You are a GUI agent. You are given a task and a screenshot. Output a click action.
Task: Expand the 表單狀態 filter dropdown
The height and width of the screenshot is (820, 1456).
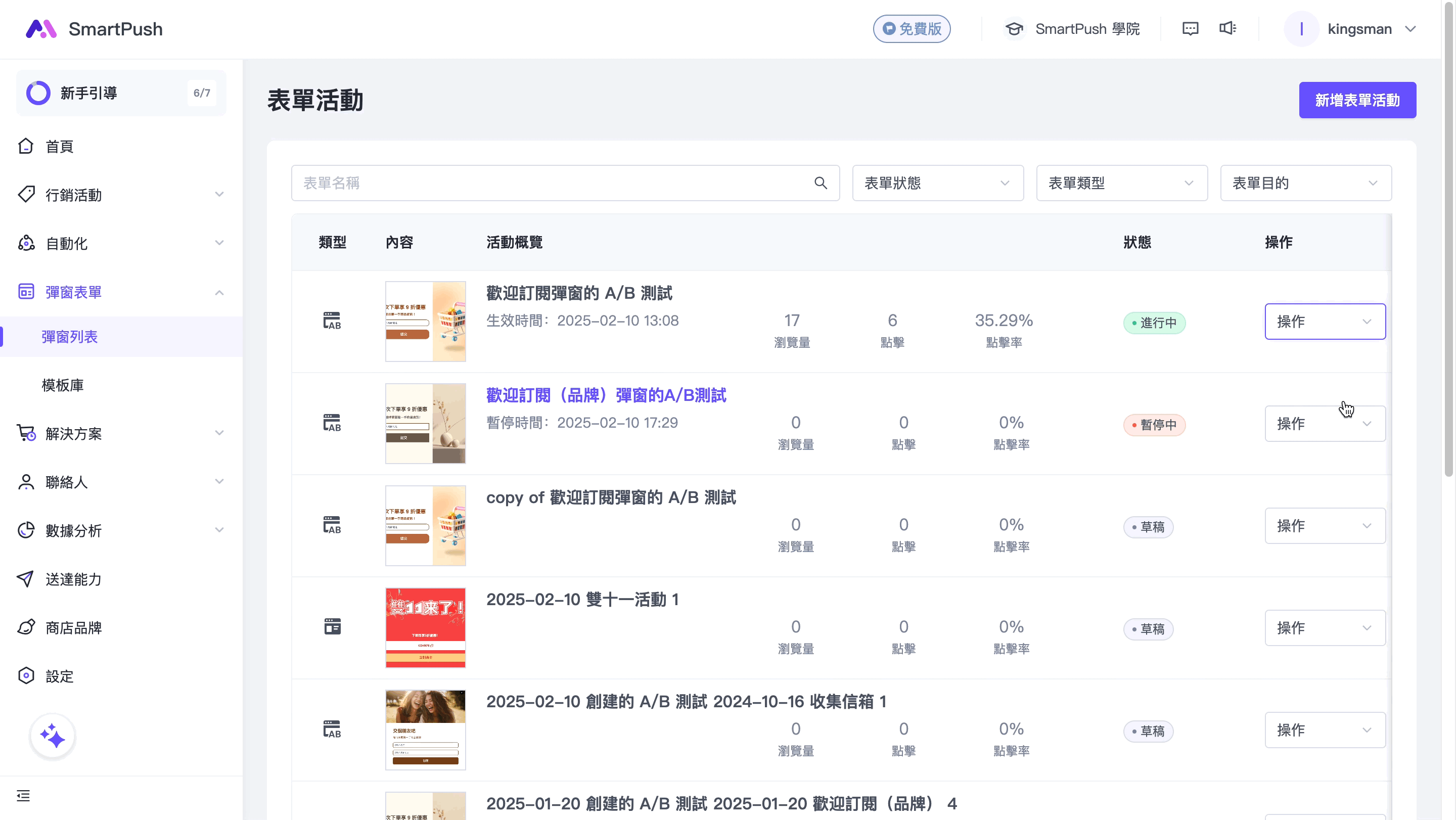[937, 183]
